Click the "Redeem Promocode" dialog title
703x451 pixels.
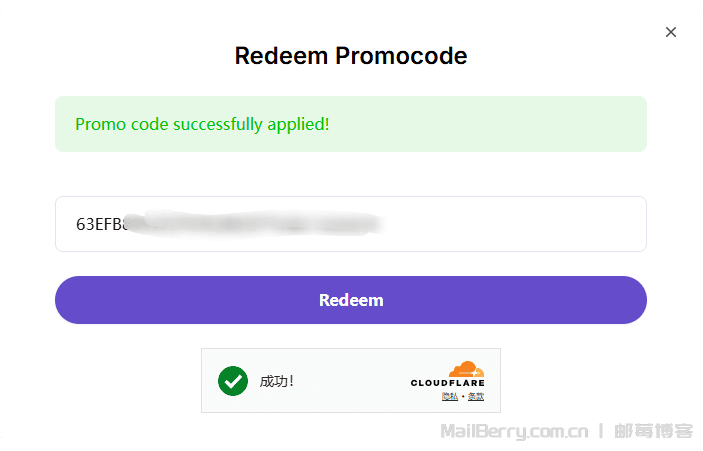point(351,56)
